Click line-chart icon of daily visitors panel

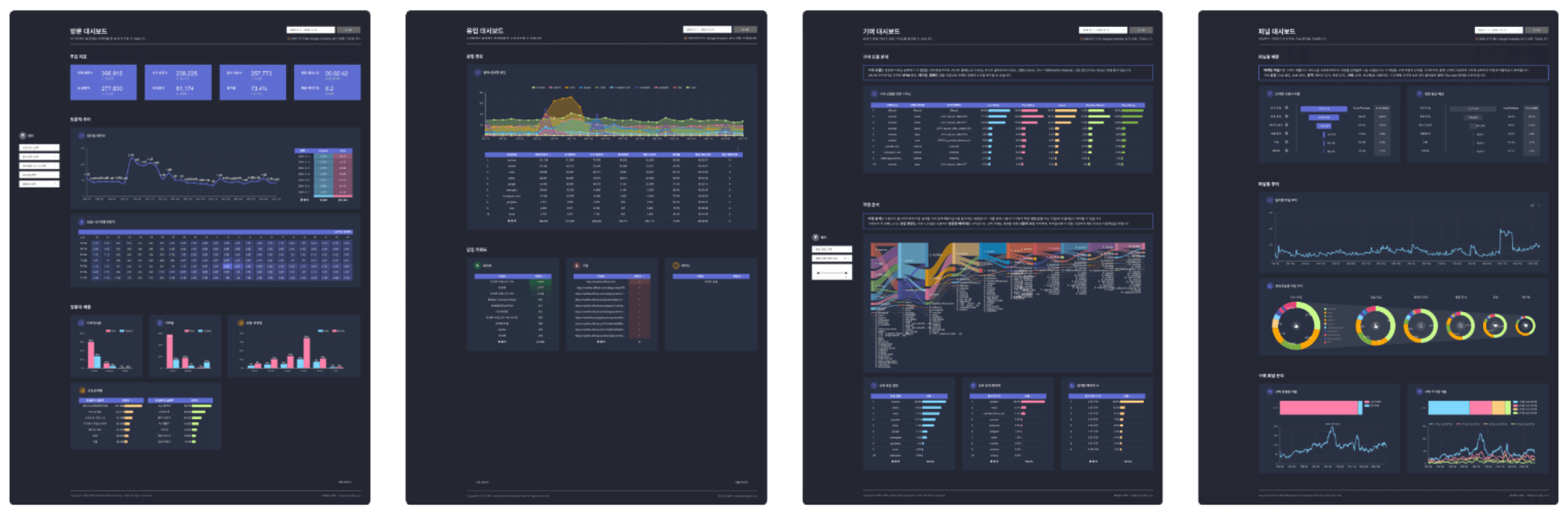[81, 136]
